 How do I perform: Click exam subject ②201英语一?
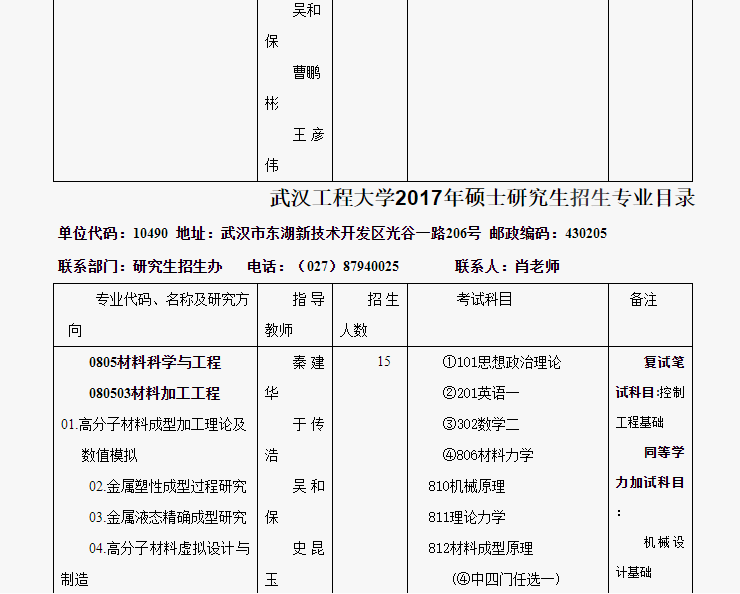coord(480,393)
